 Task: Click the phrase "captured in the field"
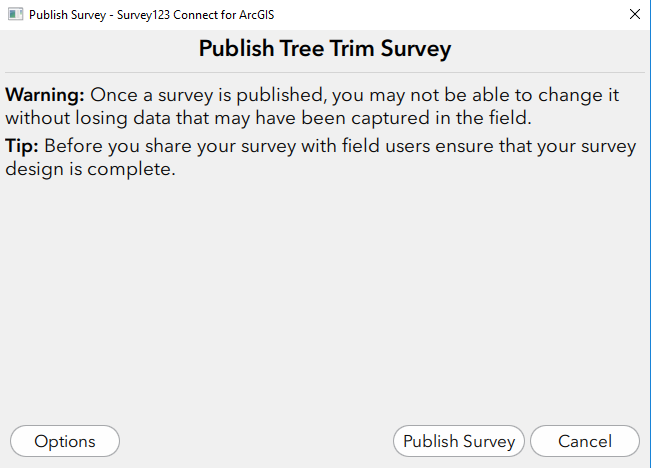click(440, 118)
